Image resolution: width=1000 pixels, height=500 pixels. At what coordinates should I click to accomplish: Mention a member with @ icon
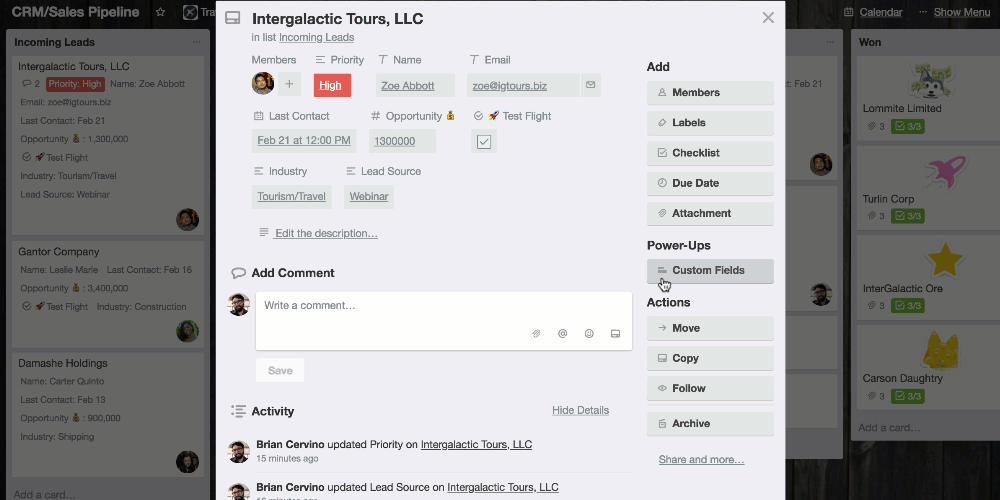click(x=562, y=334)
